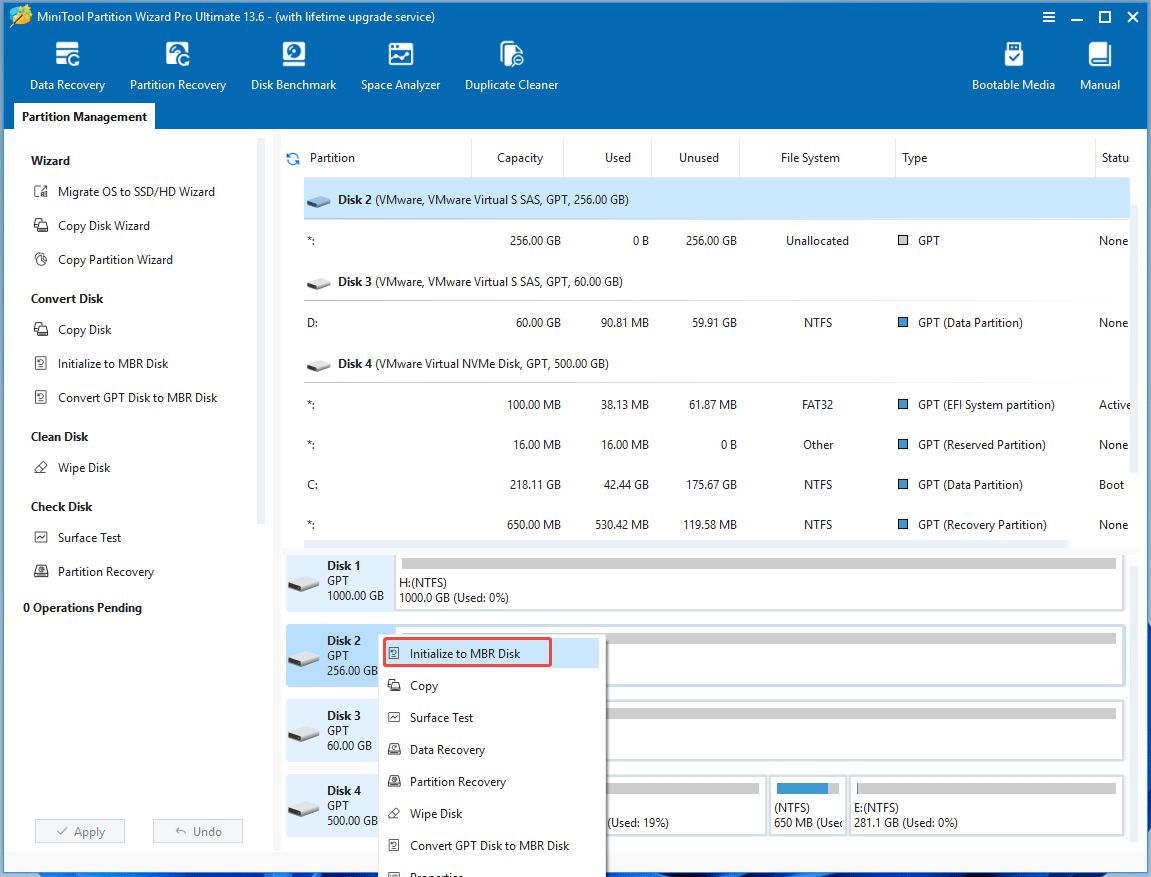1151x877 pixels.
Task: Choose Data Recovery in context menu
Action: pos(491,749)
